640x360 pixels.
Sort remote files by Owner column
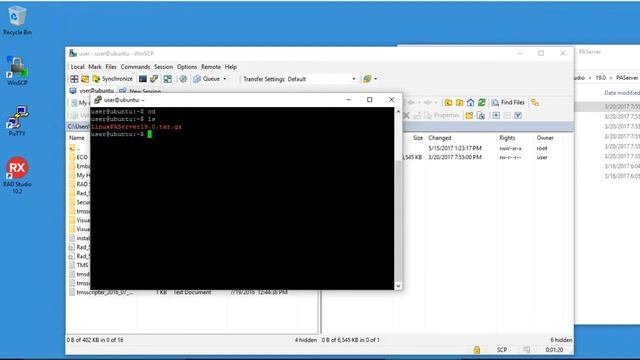tap(545, 138)
